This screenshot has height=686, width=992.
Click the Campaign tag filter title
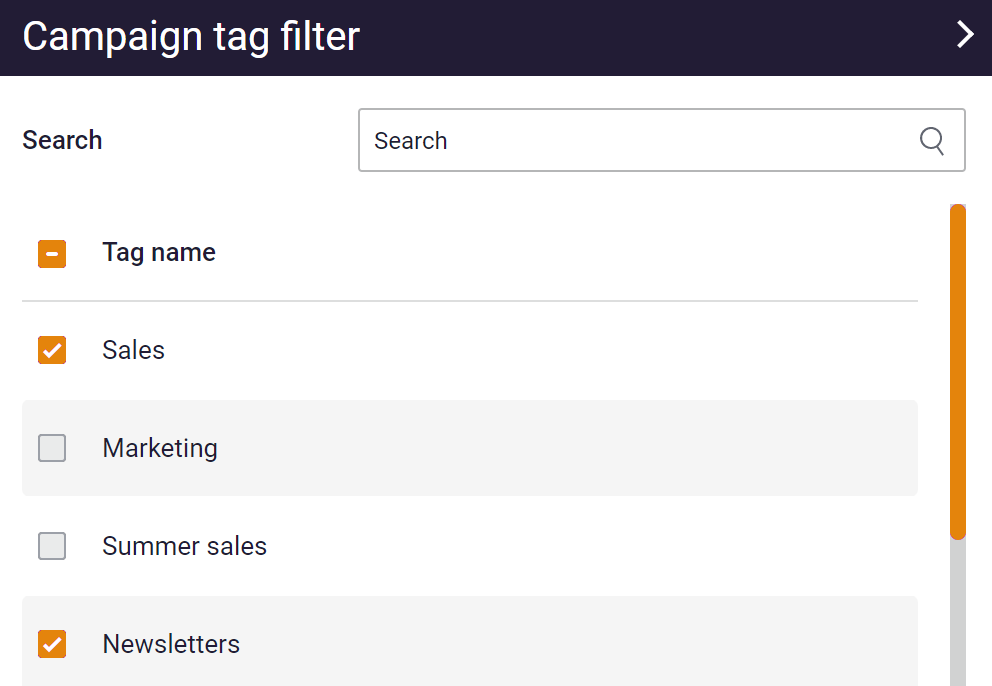(x=191, y=36)
